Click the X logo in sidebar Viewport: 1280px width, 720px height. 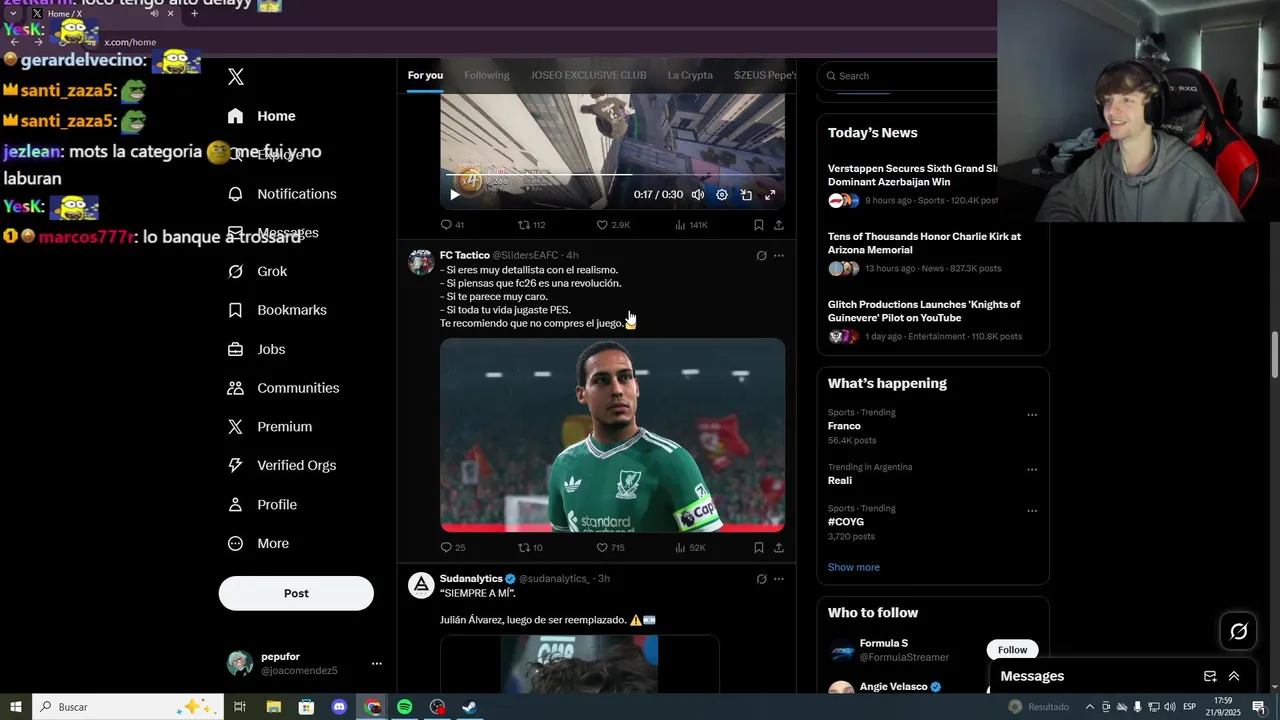pos(236,77)
